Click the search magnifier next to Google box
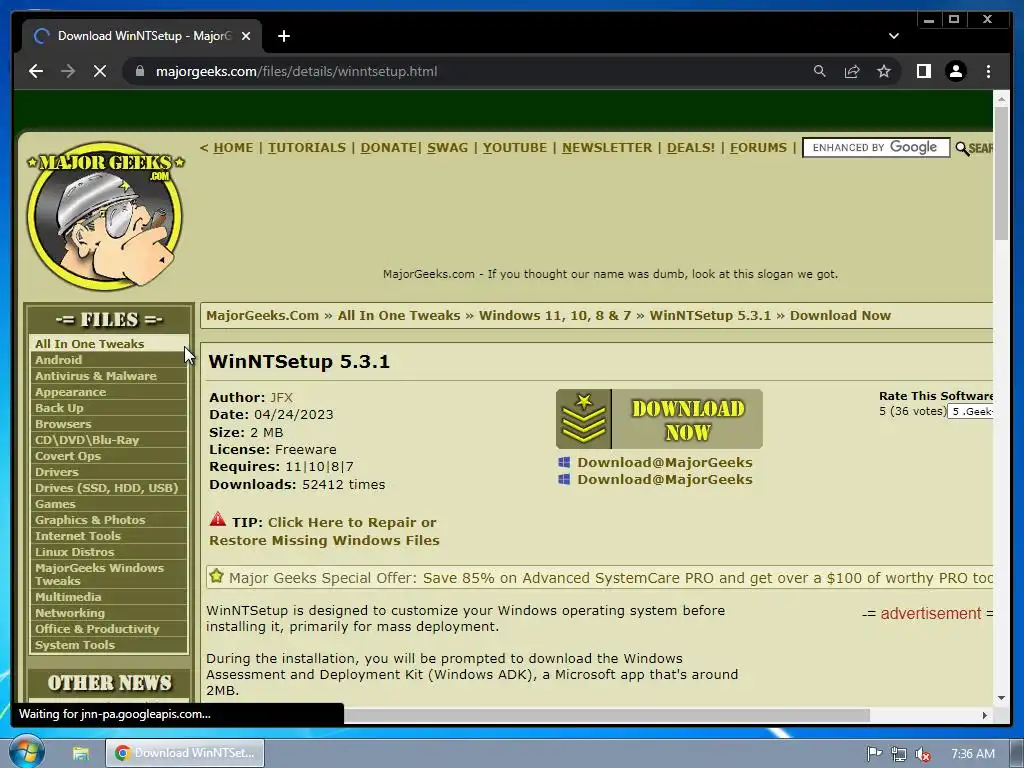Screen dimensions: 1024x768 pyautogui.click(x=961, y=149)
